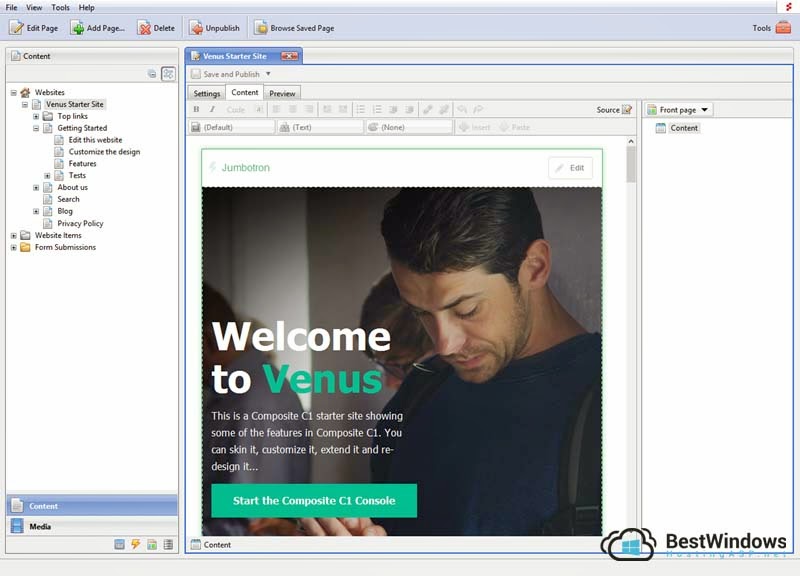Image resolution: width=800 pixels, height=576 pixels.
Task: Collapse the Venus Starter Site node
Action: tap(24, 105)
